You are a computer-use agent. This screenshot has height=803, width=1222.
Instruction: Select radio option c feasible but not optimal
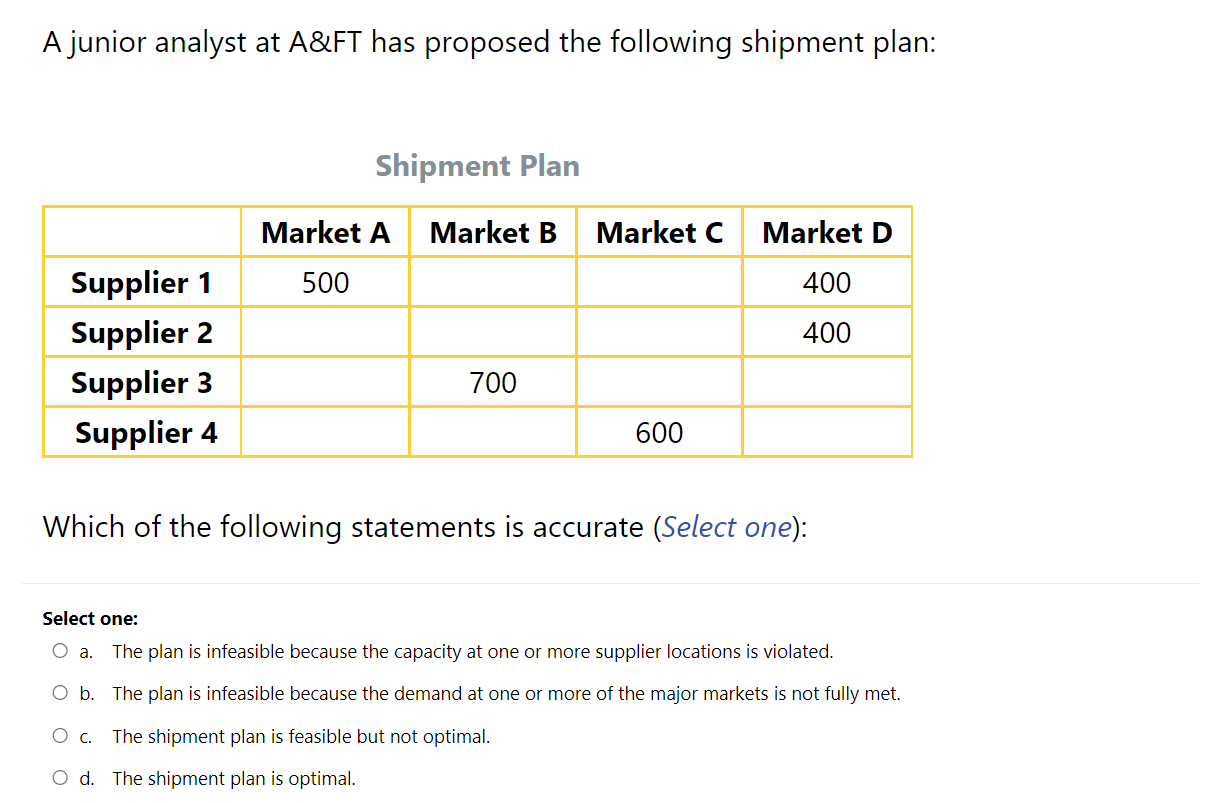60,735
